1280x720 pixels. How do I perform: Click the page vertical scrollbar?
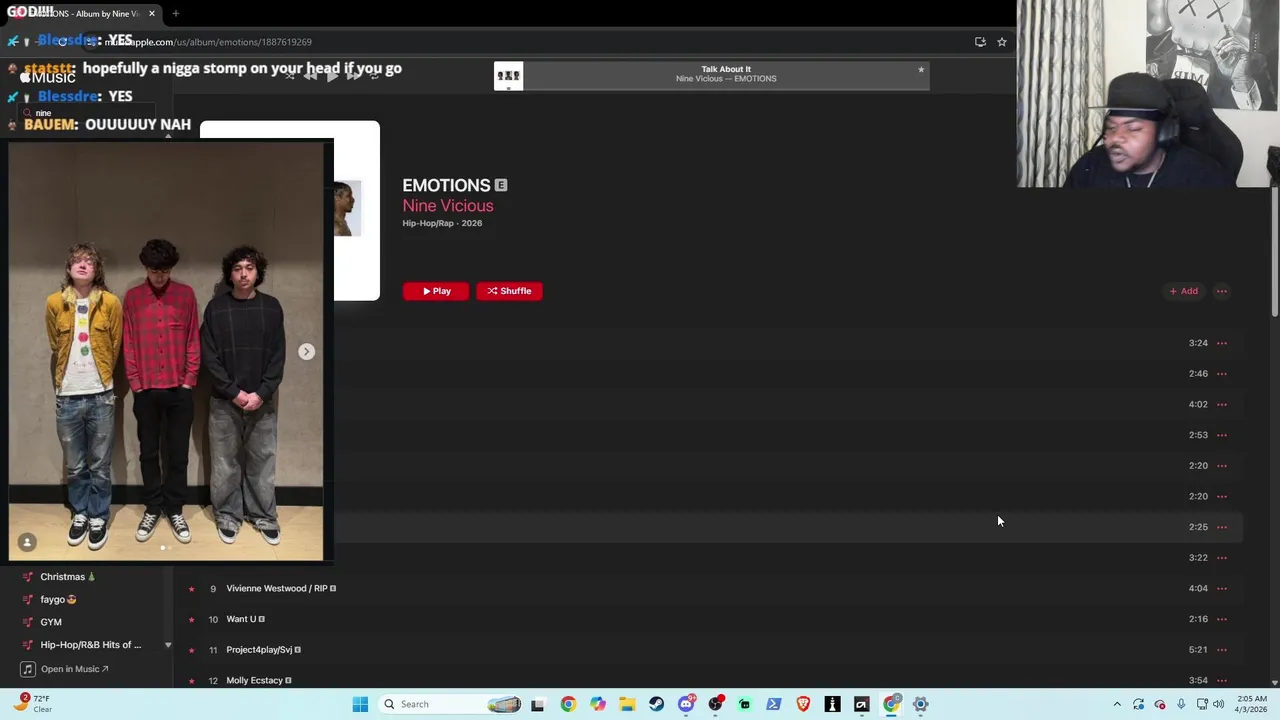coord(1274,252)
